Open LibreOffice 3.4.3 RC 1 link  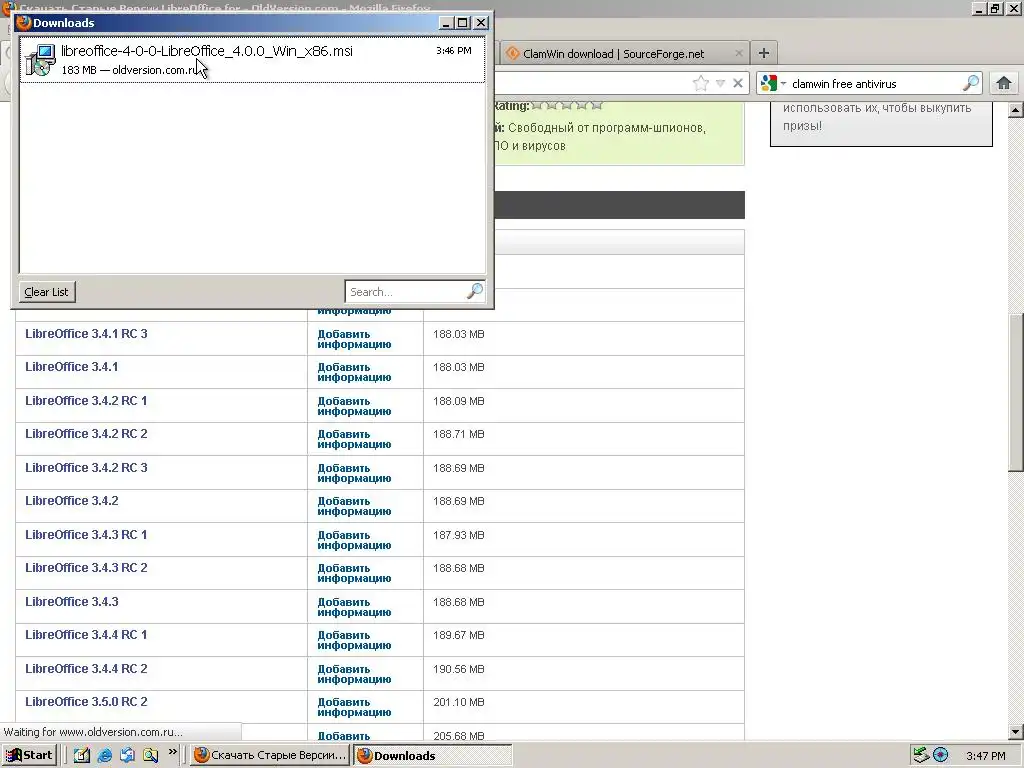86,535
